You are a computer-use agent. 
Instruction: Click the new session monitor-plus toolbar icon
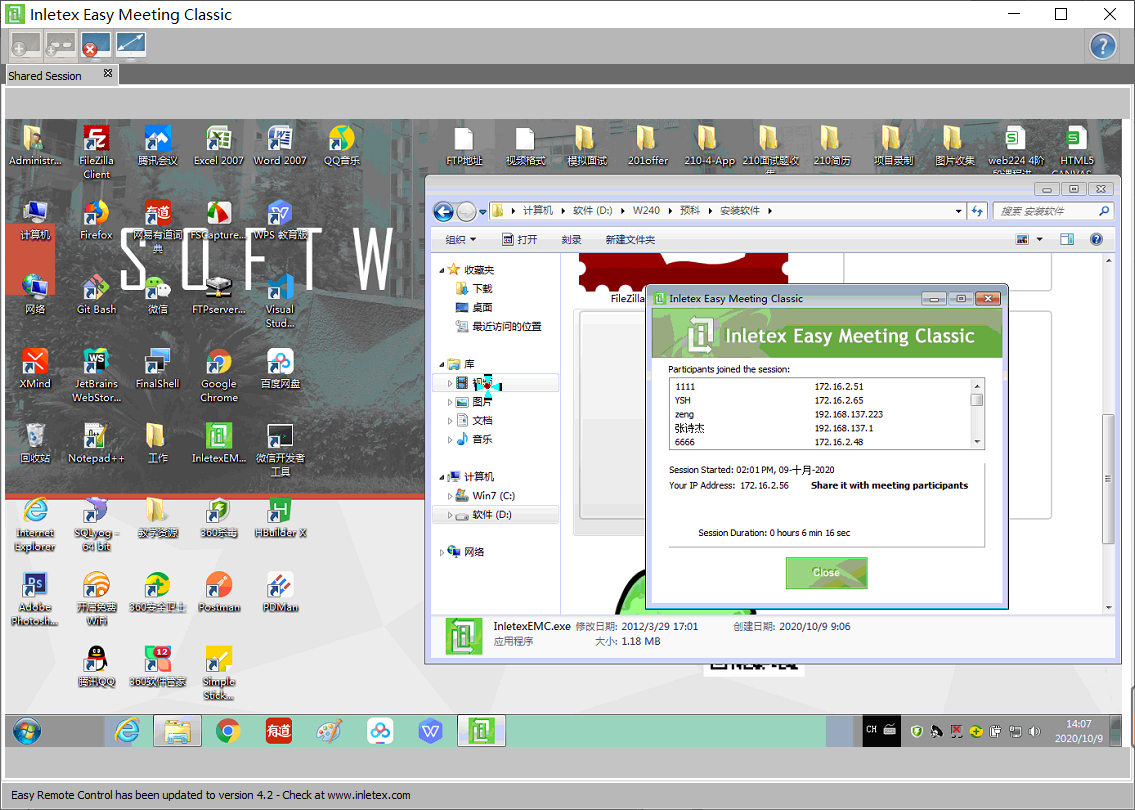(25, 46)
